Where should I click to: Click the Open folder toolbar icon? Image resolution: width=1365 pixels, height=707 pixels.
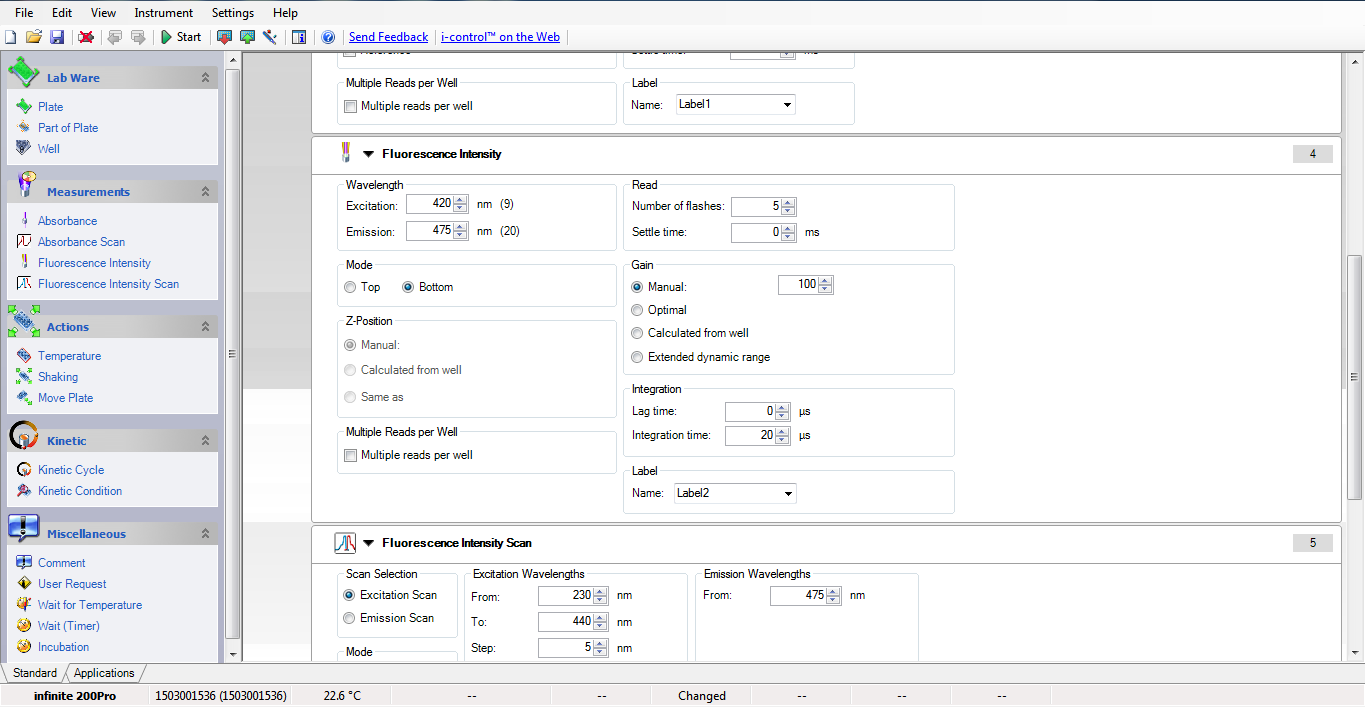[34, 37]
